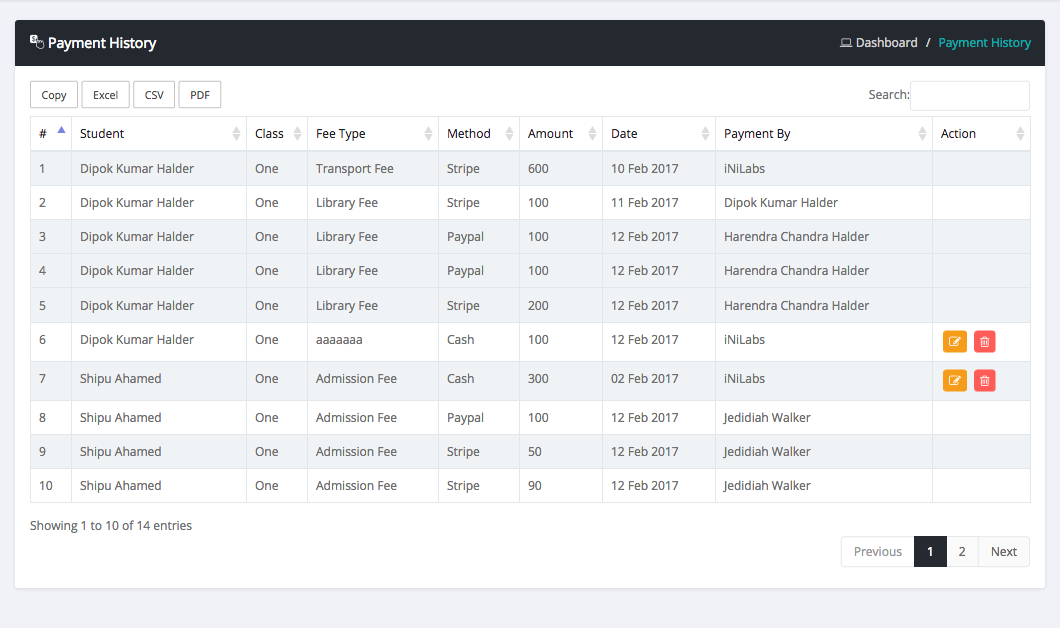Edit Shipu Ahamed's Admission Fee cash payment
The height and width of the screenshot is (628, 1060).
954,381
